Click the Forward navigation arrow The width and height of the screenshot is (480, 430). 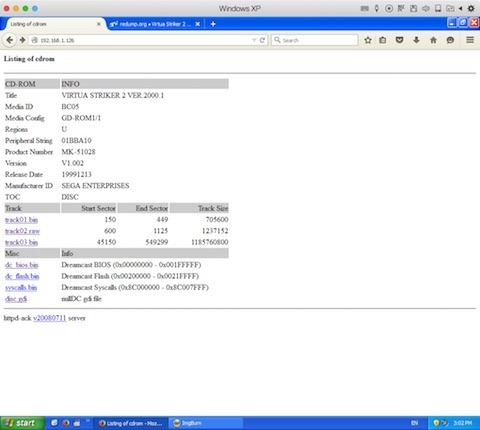(22, 40)
